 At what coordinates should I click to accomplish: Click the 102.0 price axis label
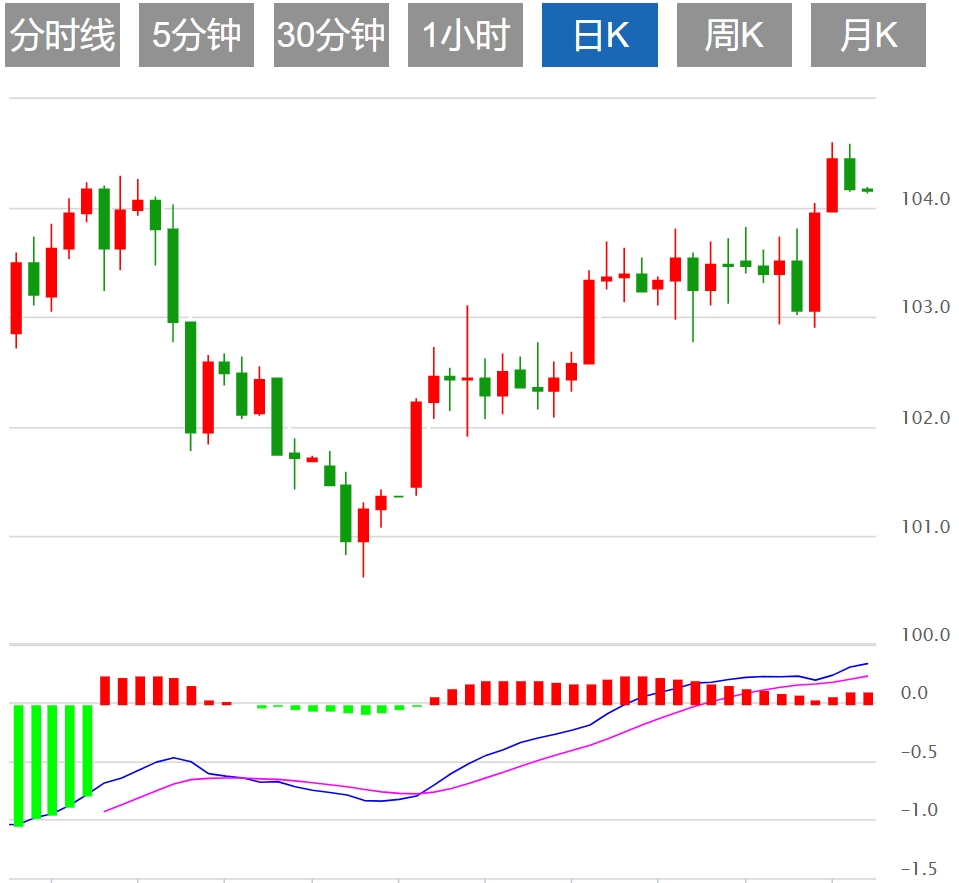[925, 418]
